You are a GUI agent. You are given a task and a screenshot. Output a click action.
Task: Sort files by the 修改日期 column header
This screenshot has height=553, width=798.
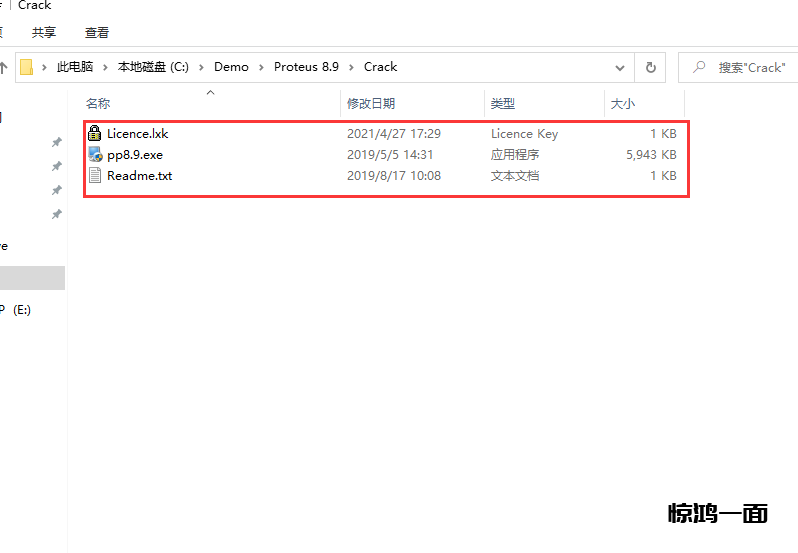pyautogui.click(x=371, y=104)
